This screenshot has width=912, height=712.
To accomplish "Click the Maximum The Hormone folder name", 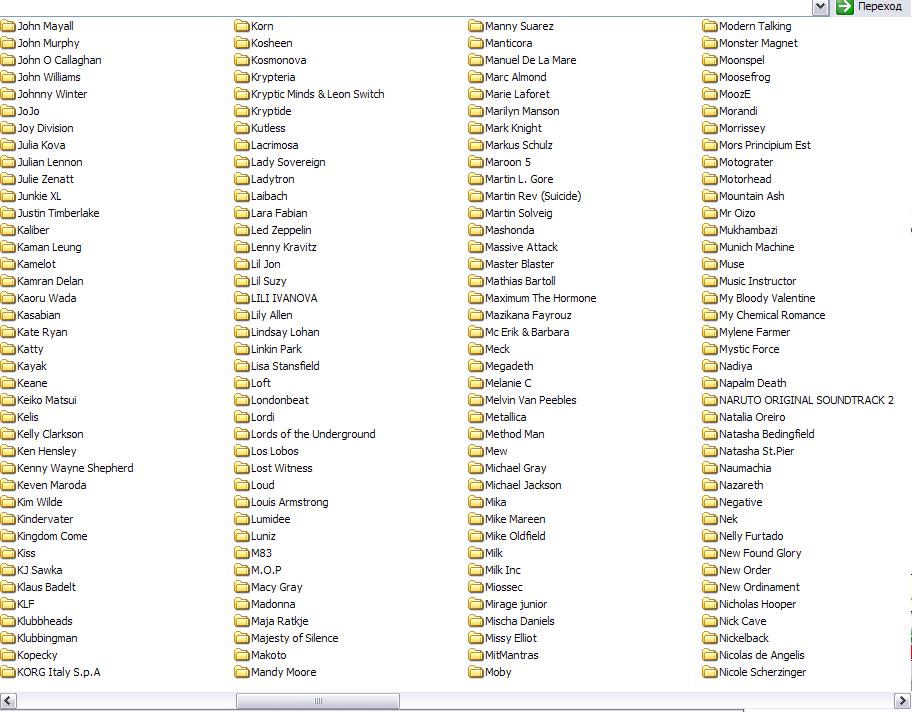I will pyautogui.click(x=541, y=298).
